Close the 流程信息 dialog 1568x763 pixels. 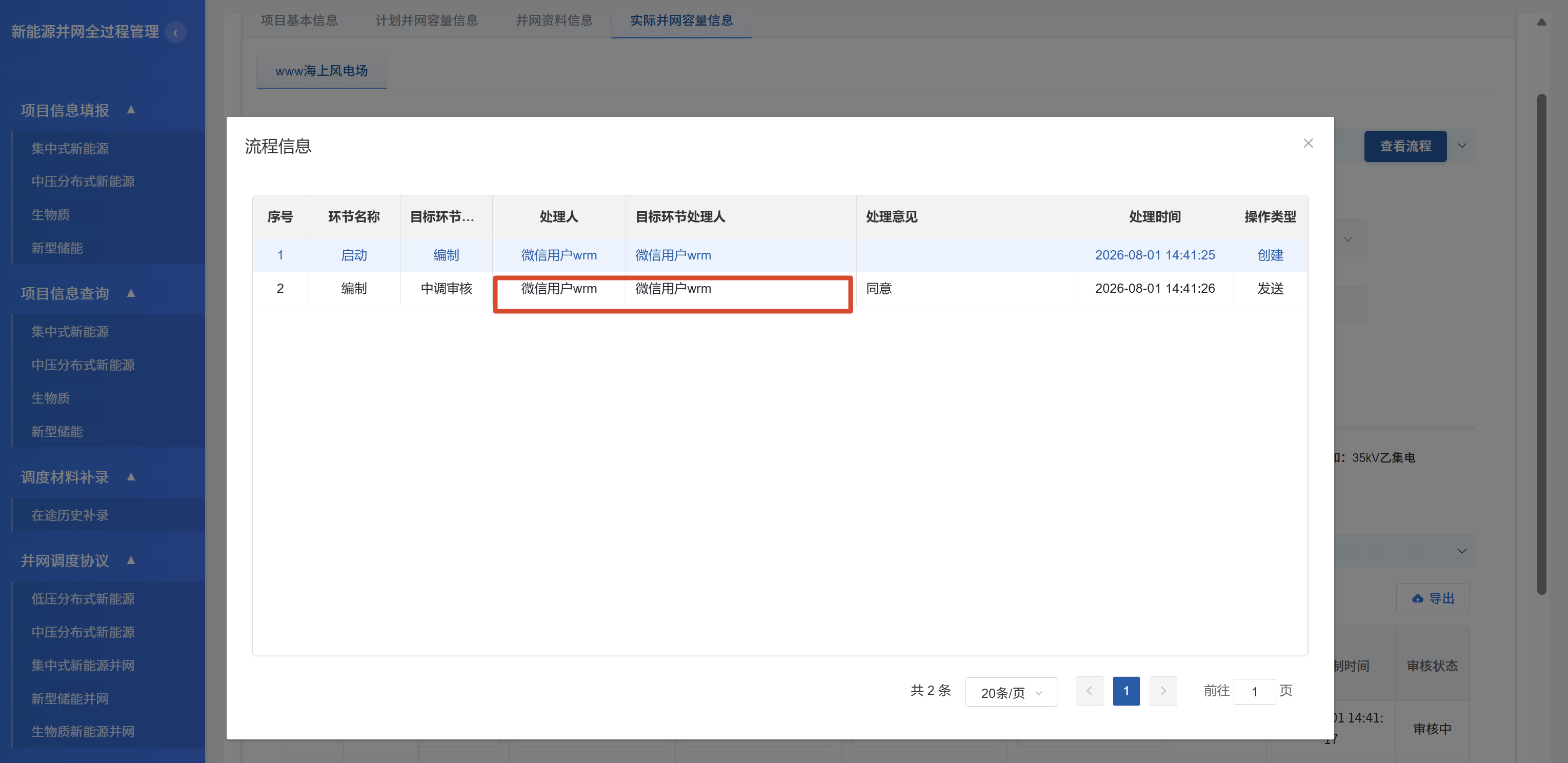[x=1308, y=143]
